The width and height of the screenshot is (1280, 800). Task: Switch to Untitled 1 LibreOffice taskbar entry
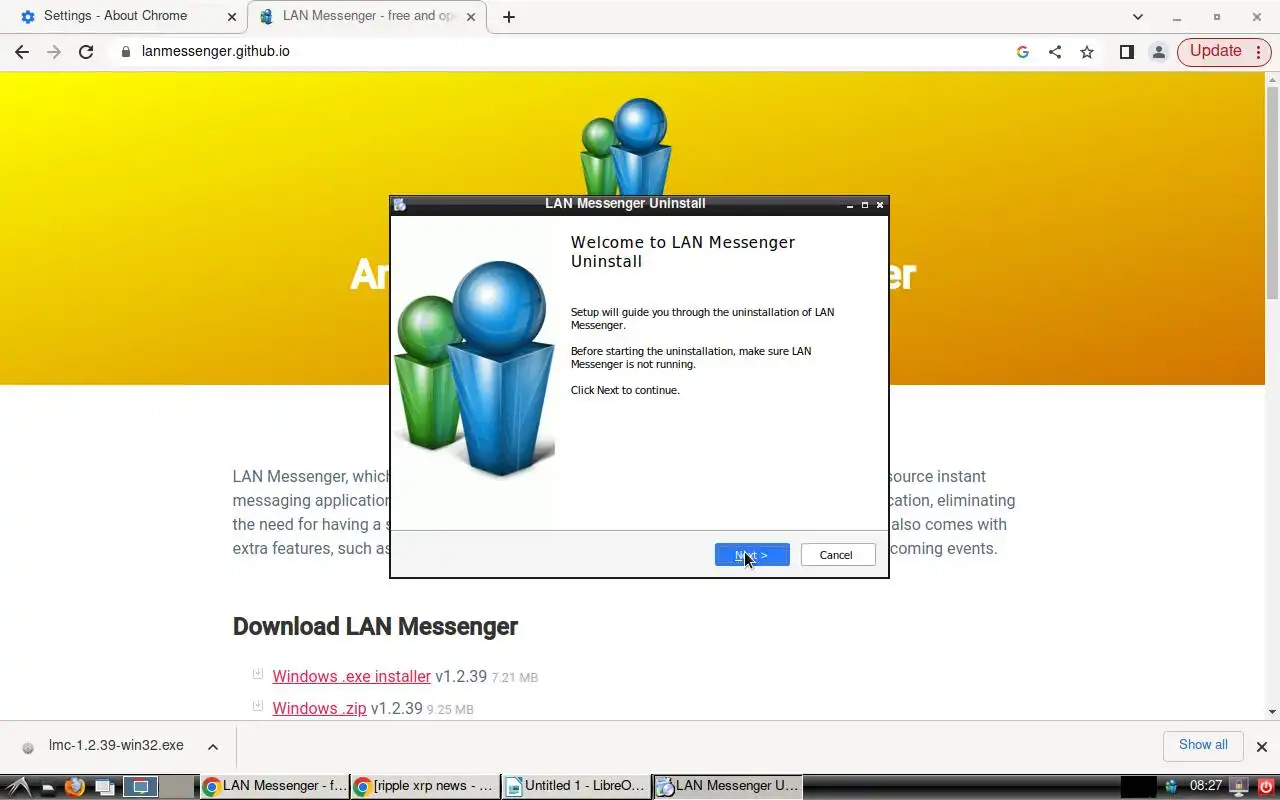tap(576, 787)
